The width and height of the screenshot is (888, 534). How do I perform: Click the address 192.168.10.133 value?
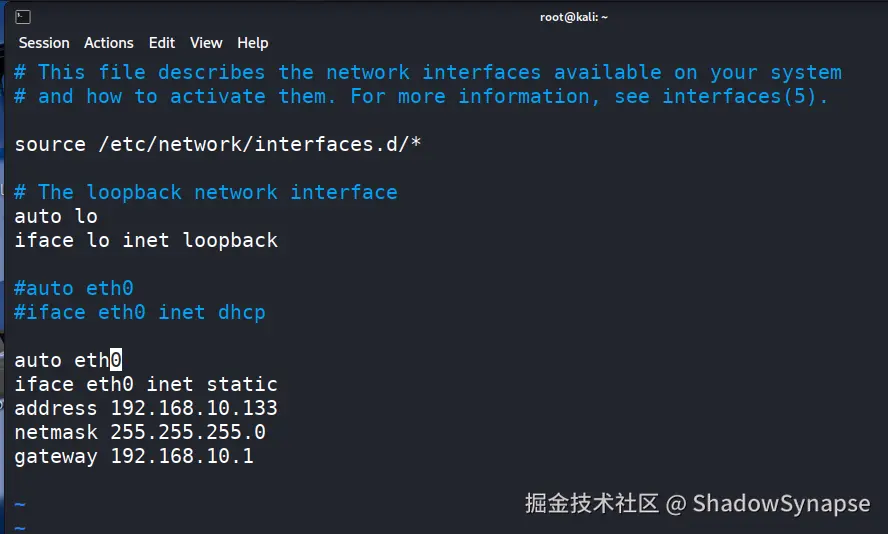[x=194, y=409]
